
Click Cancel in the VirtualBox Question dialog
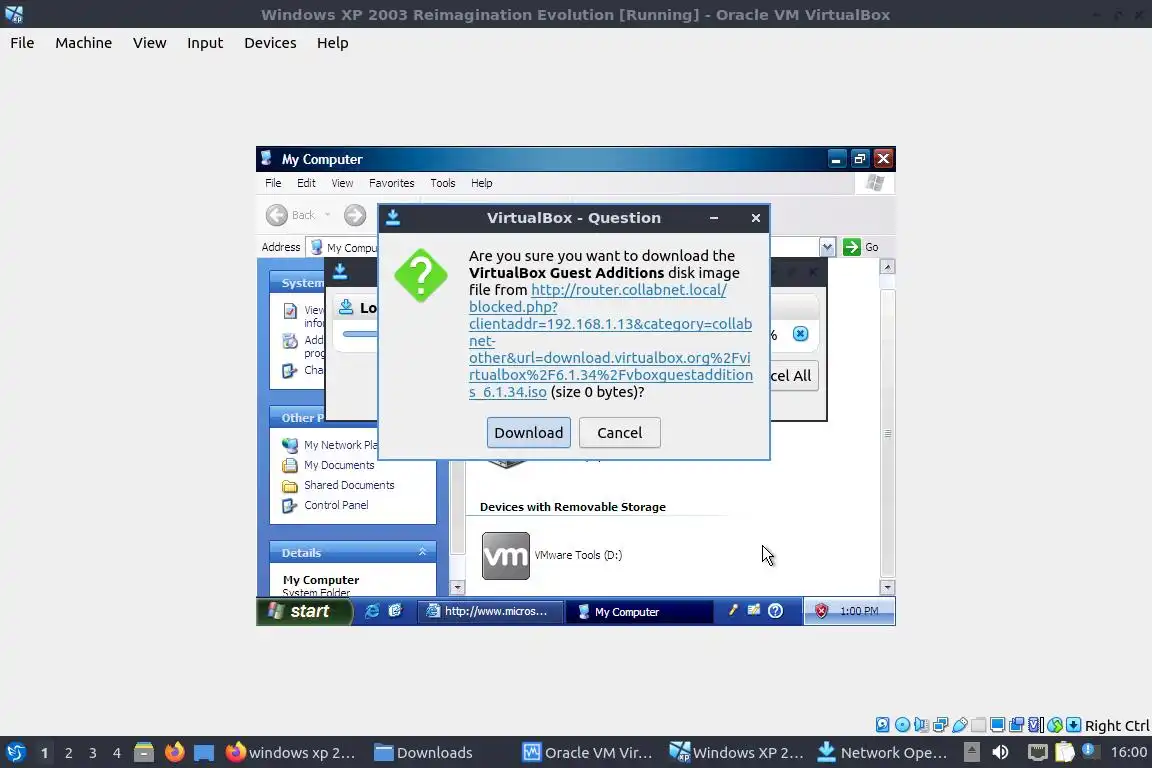pyautogui.click(x=619, y=432)
